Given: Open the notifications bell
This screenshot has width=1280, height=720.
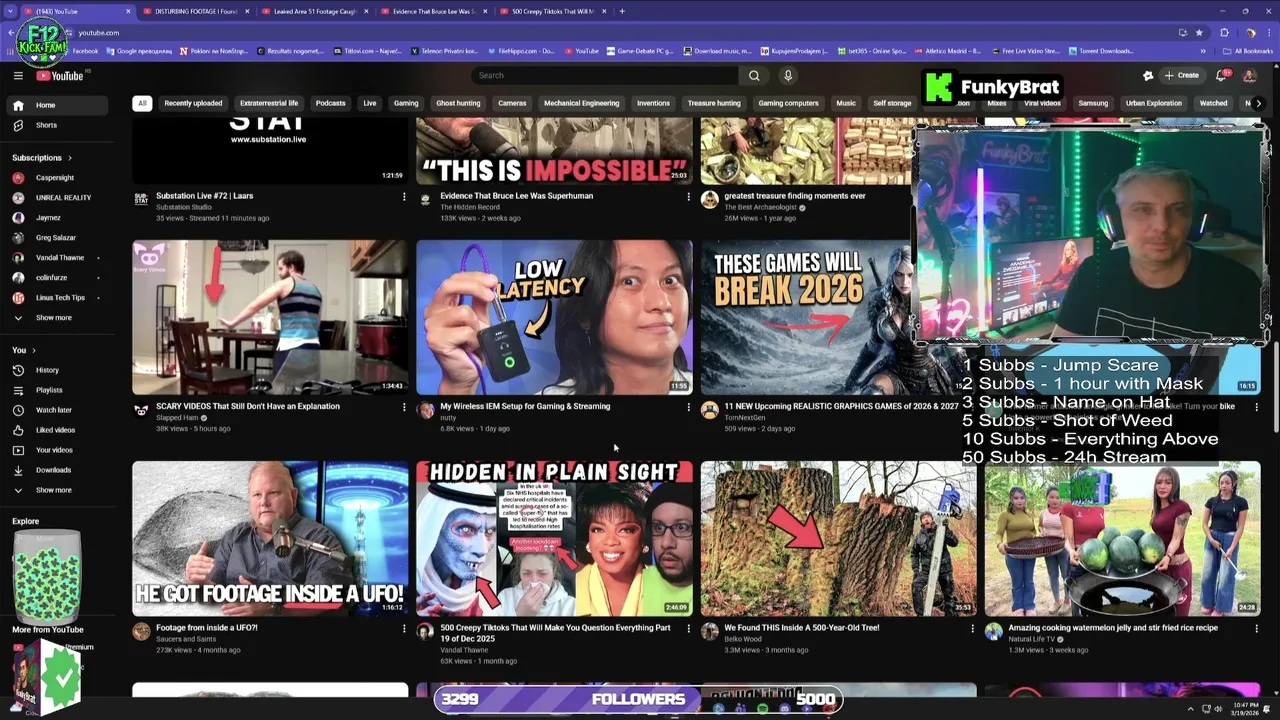Looking at the screenshot, I should [x=1222, y=75].
